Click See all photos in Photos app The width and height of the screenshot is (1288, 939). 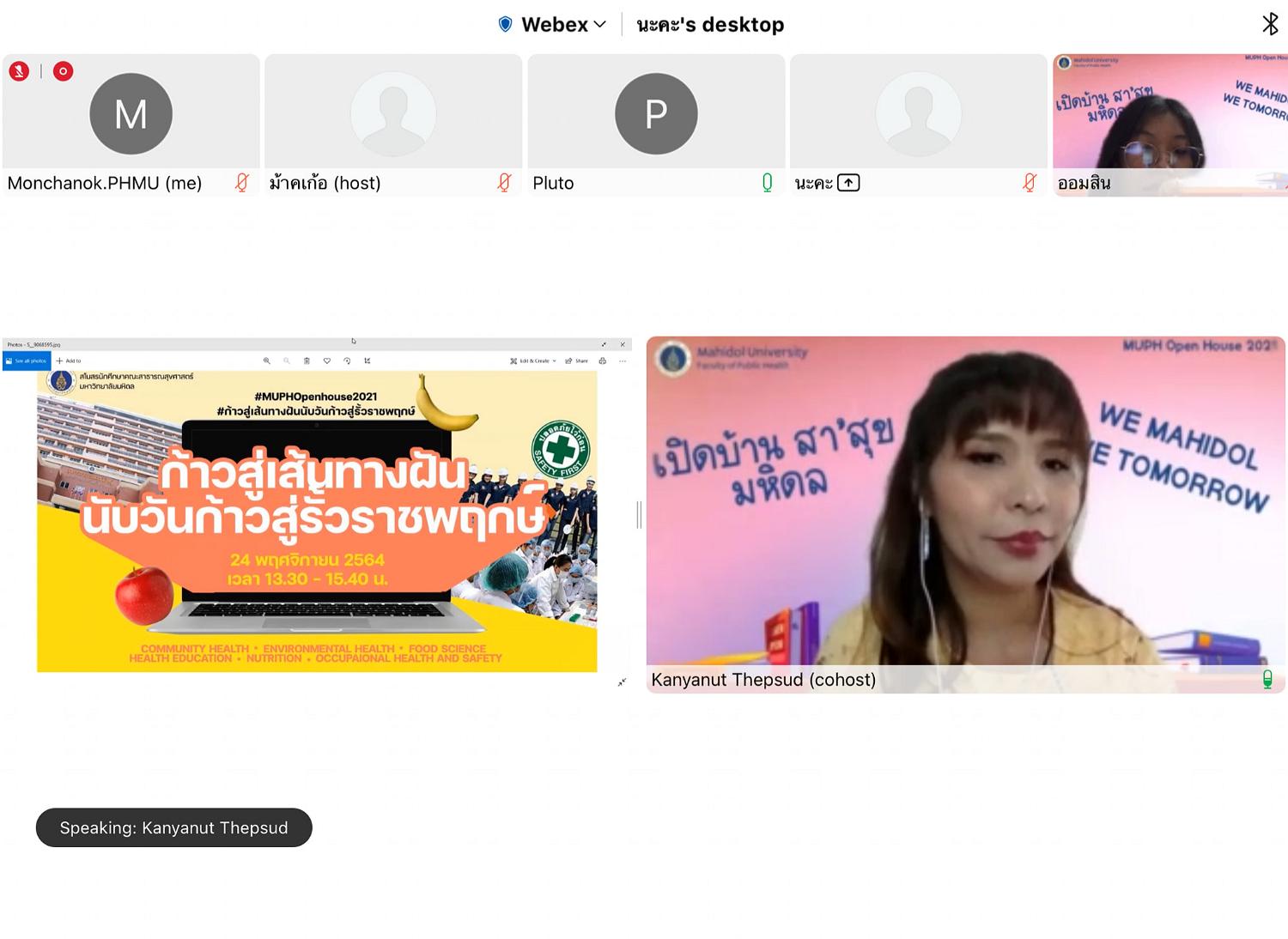27,360
